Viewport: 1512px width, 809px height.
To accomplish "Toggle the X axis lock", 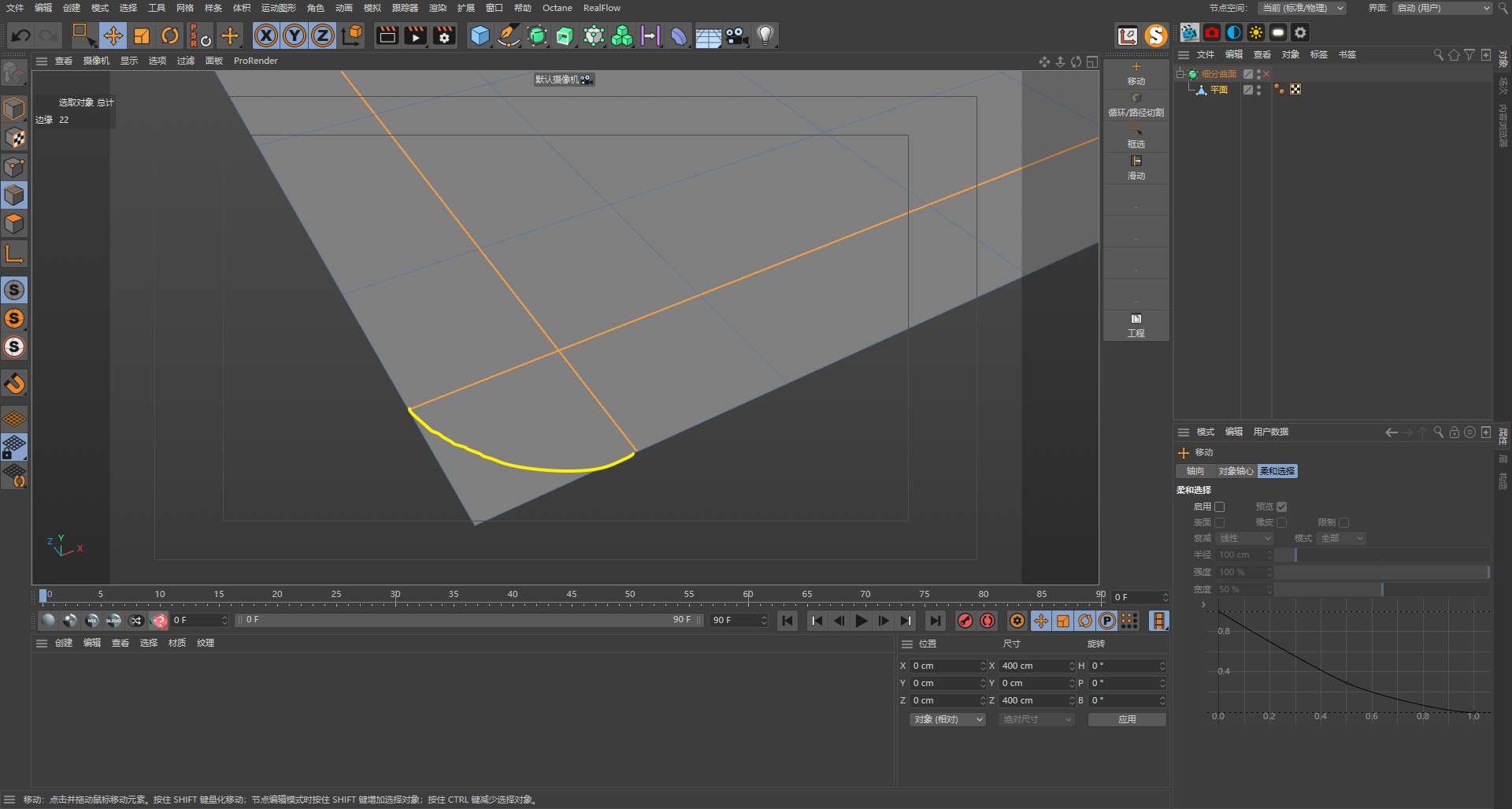I will coord(266,35).
